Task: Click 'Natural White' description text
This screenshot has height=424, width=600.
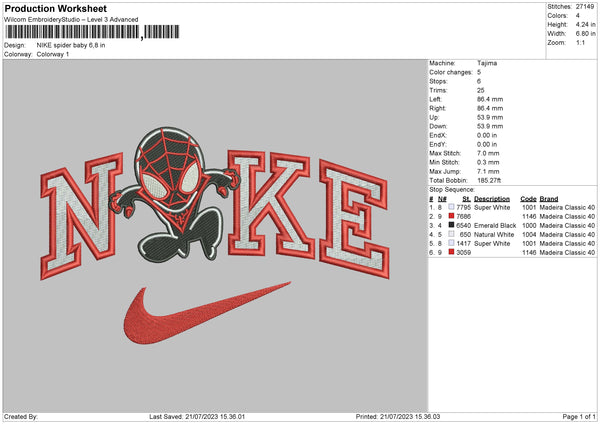Action: [494, 235]
